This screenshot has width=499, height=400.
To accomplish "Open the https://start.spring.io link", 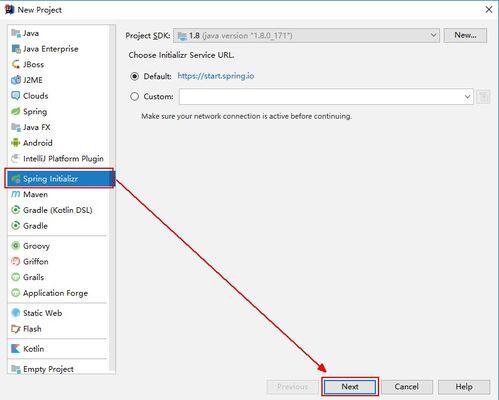I will tap(216, 76).
